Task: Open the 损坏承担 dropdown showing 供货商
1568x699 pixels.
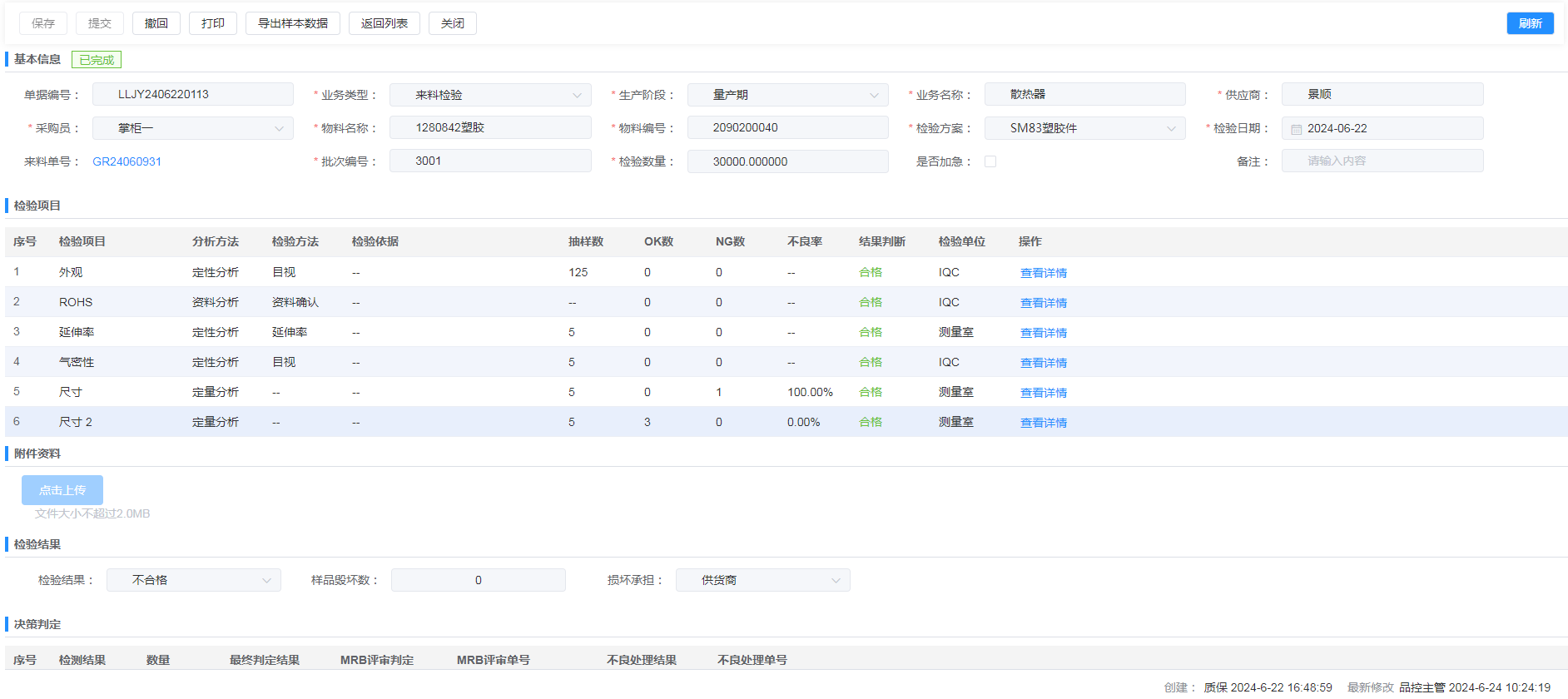Action: [x=762, y=580]
